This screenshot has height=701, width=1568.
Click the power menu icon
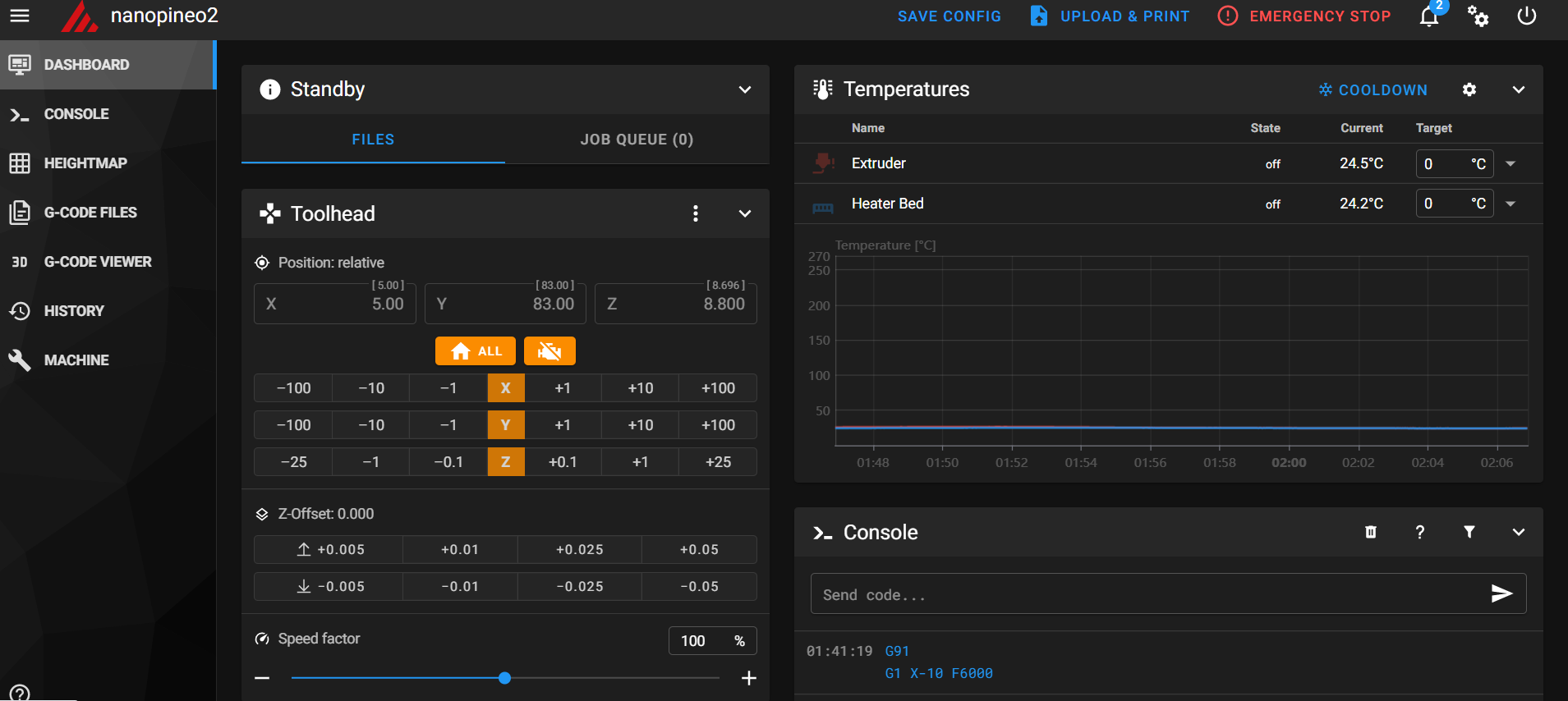point(1527,16)
